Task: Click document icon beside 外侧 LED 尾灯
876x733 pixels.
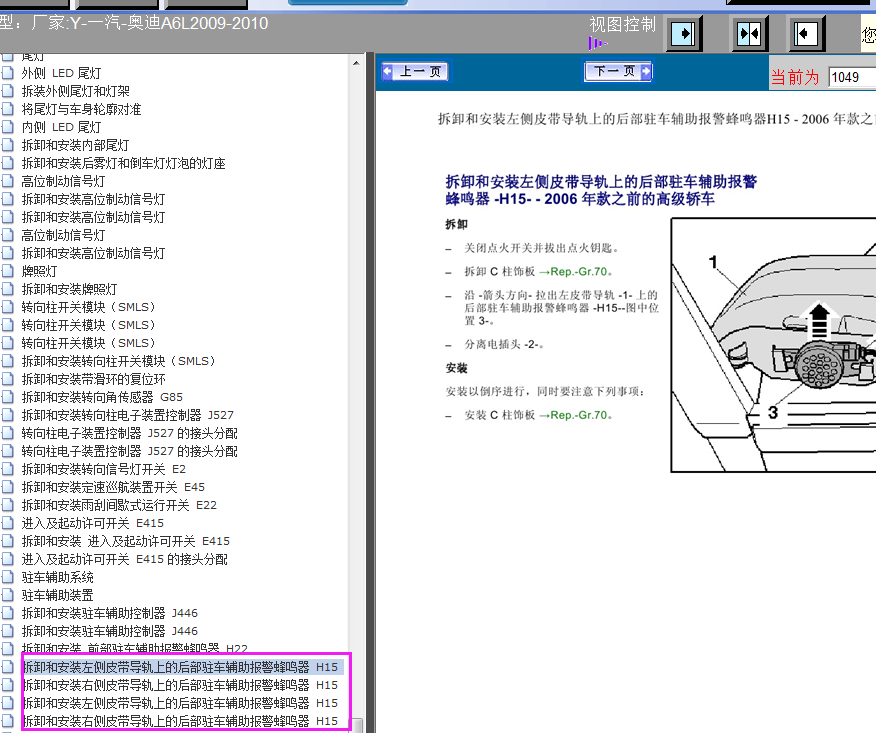Action: (x=7, y=73)
